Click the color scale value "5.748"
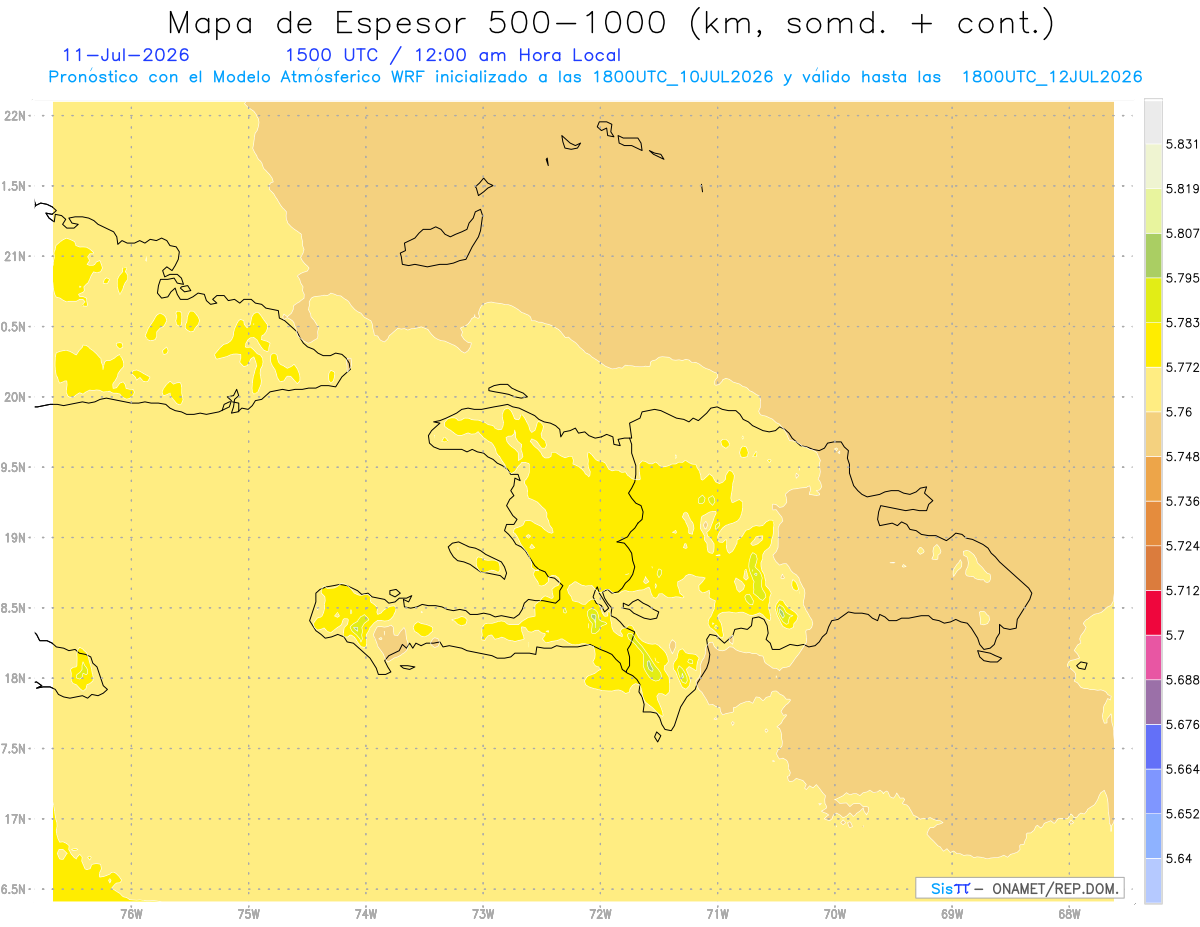Image resolution: width=1200 pixels, height=927 pixels. [x=1183, y=457]
